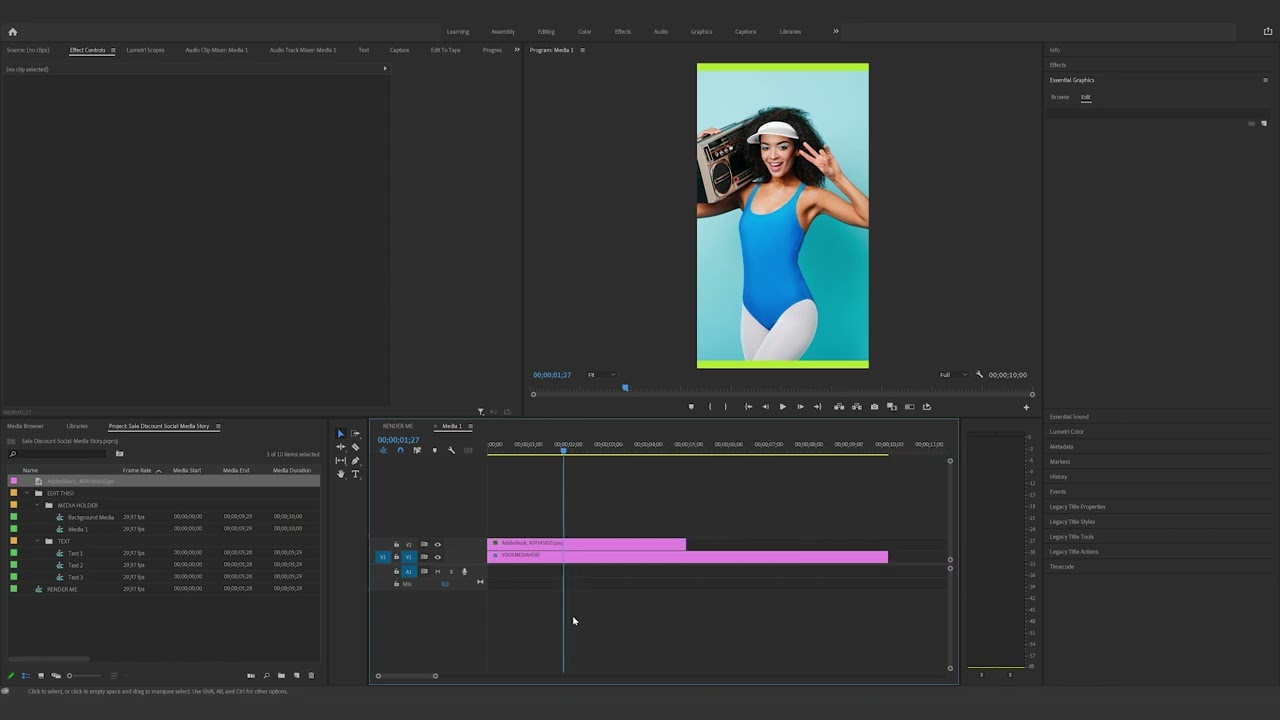Select the Hand tool
1280x720 pixels.
pos(340,474)
